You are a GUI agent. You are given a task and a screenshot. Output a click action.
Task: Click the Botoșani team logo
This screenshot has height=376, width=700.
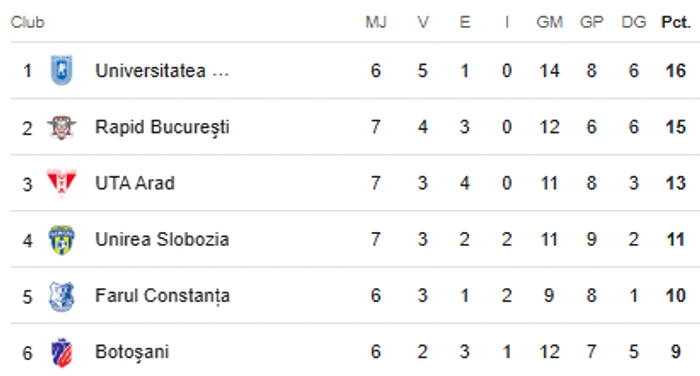(x=62, y=352)
